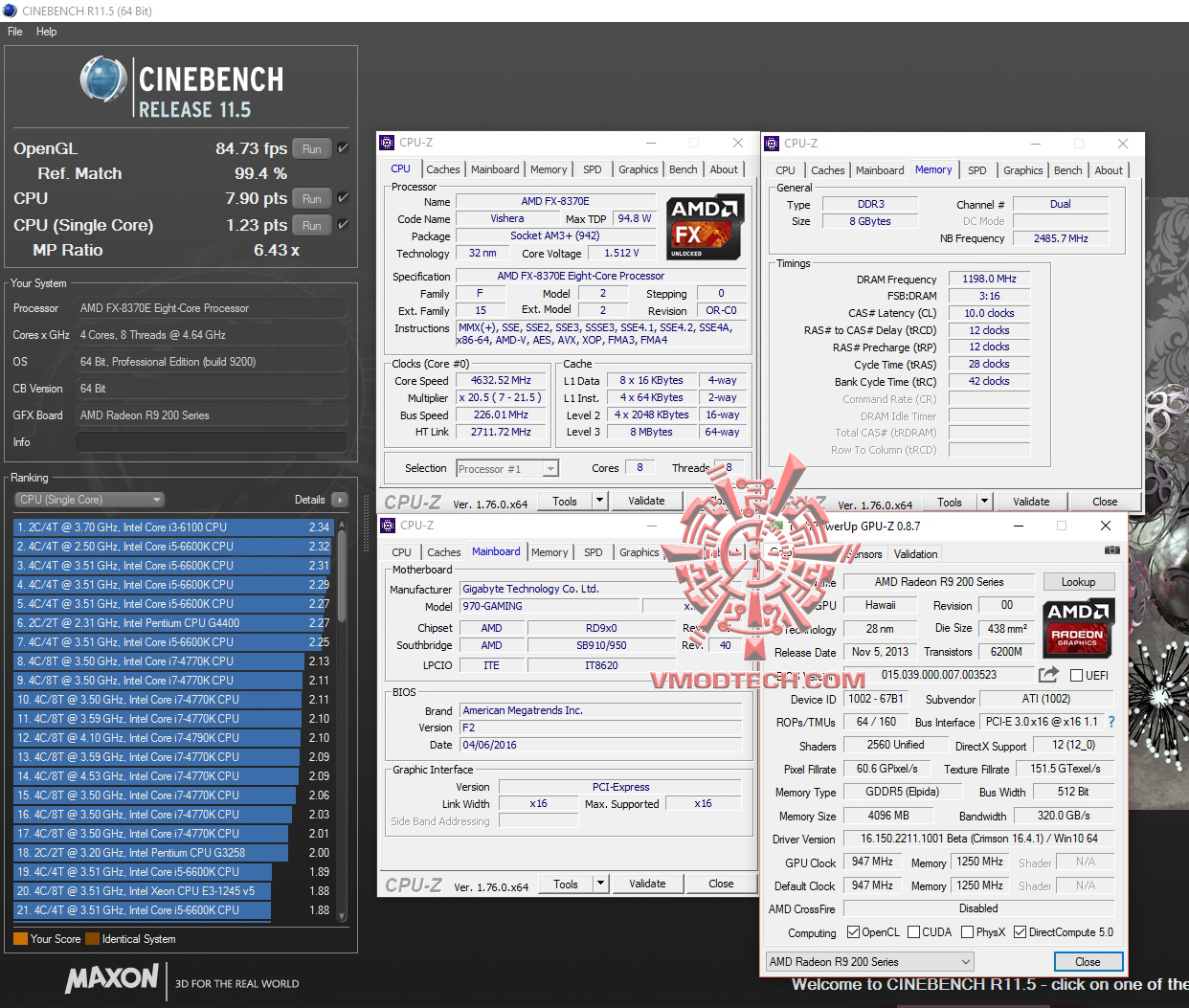
Task: Click the MAXON logo
Action: pyautogui.click(x=112, y=978)
